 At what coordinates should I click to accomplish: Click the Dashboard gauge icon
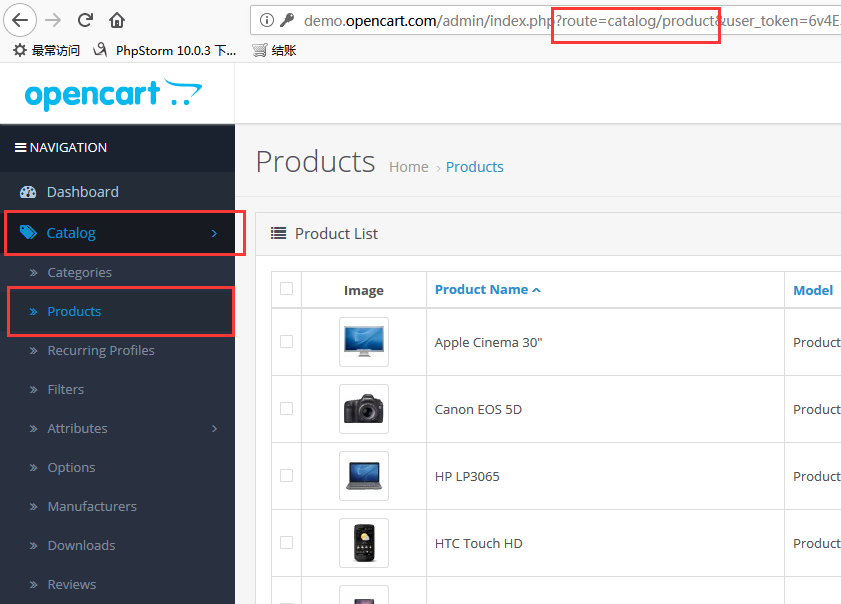28,192
